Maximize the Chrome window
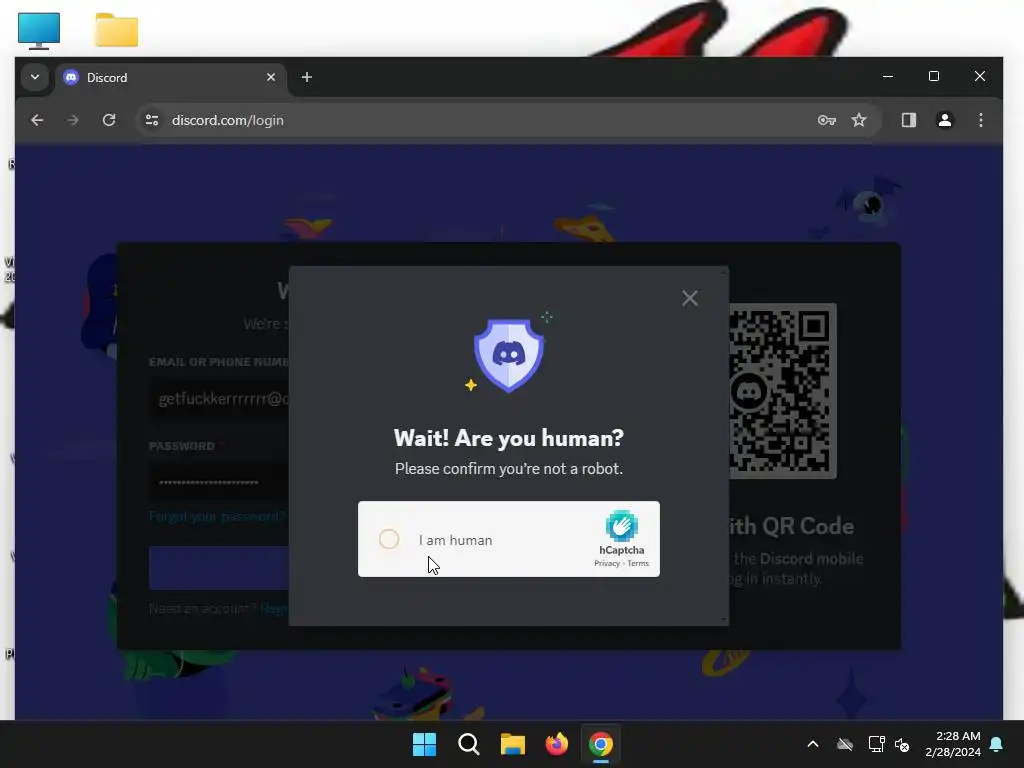1024x768 pixels. (x=934, y=76)
